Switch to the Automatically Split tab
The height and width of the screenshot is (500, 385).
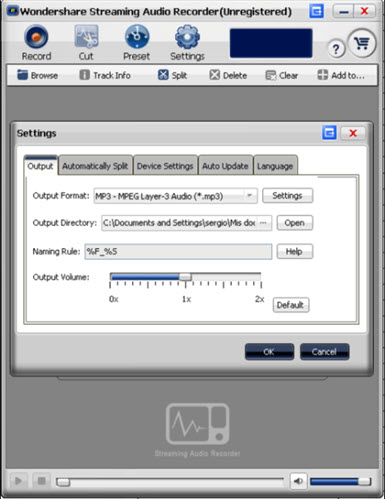click(x=95, y=166)
